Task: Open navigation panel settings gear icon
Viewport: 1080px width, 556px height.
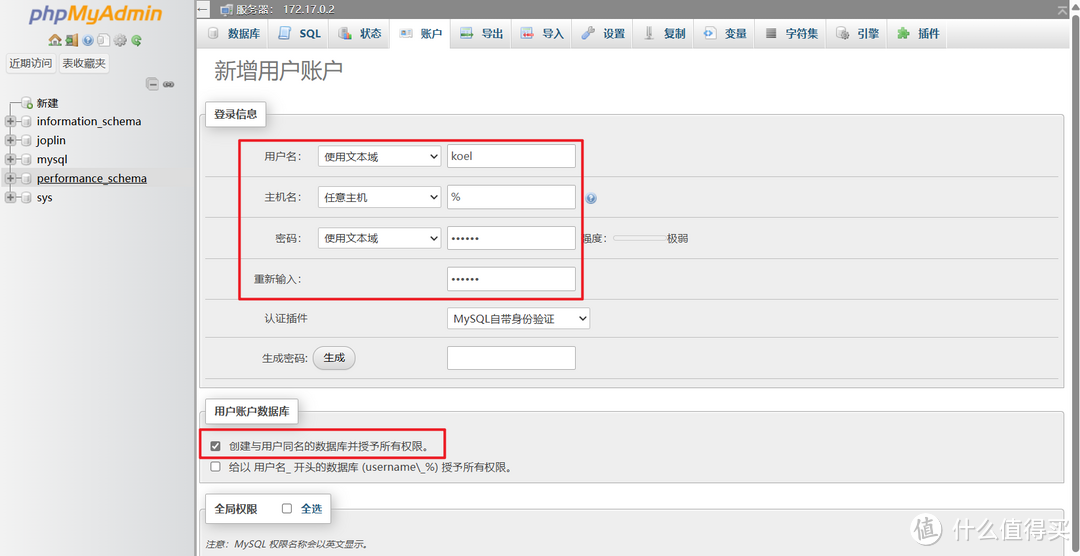Action: point(120,40)
